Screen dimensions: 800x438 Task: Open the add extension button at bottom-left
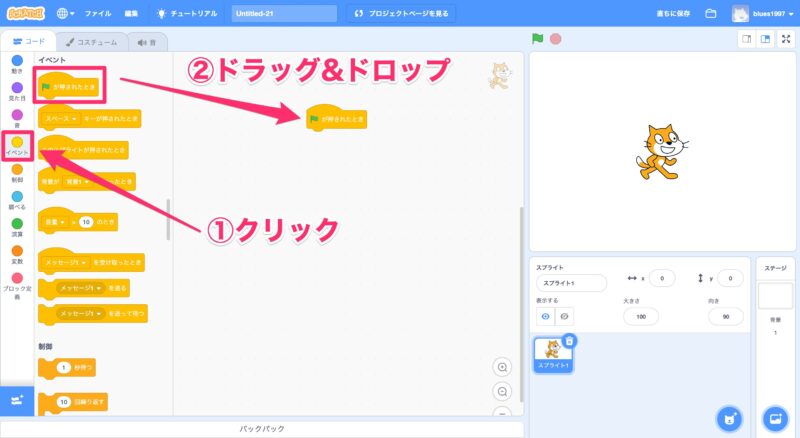tap(17, 399)
